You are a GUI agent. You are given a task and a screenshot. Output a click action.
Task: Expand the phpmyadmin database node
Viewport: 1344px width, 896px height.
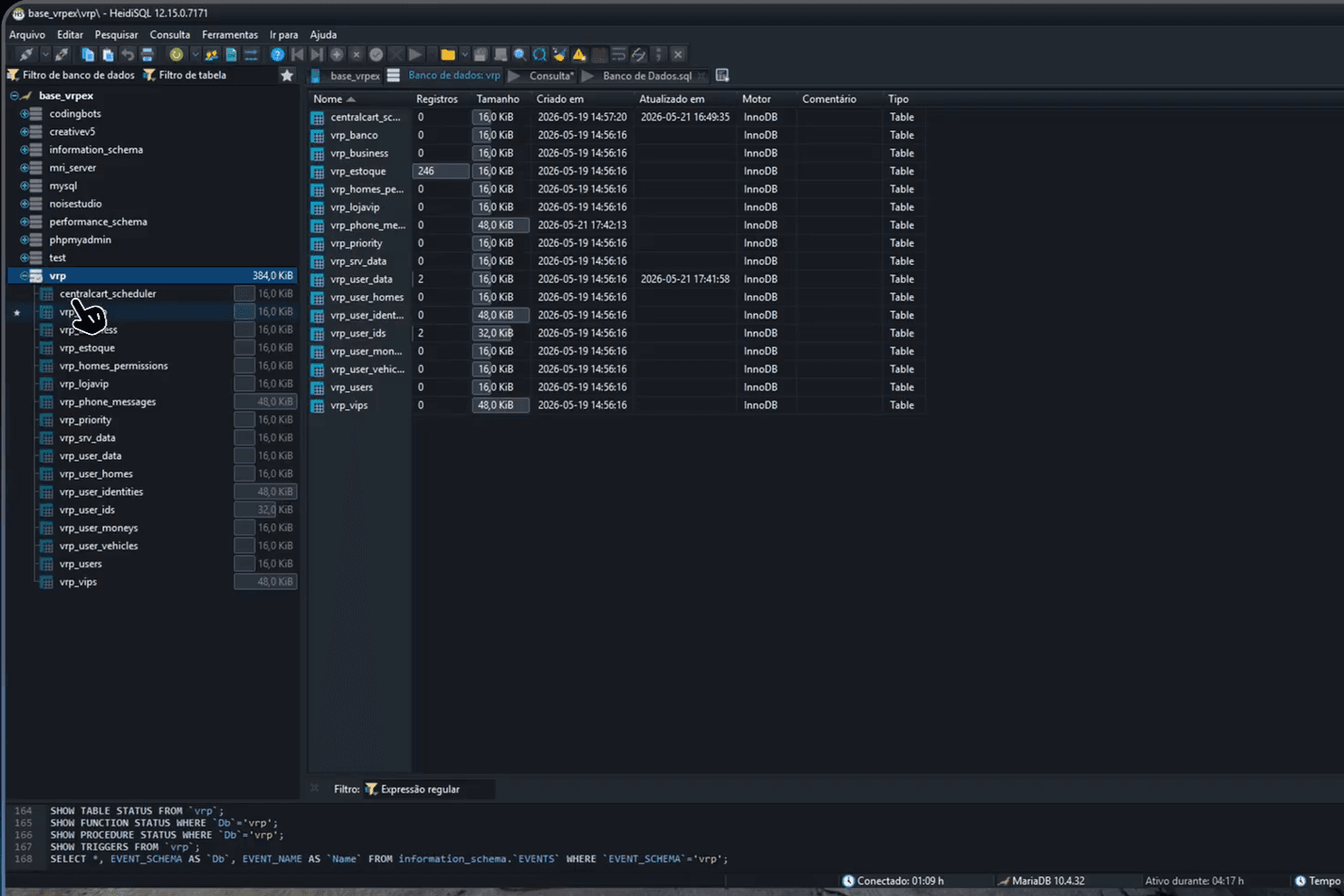pyautogui.click(x=24, y=240)
